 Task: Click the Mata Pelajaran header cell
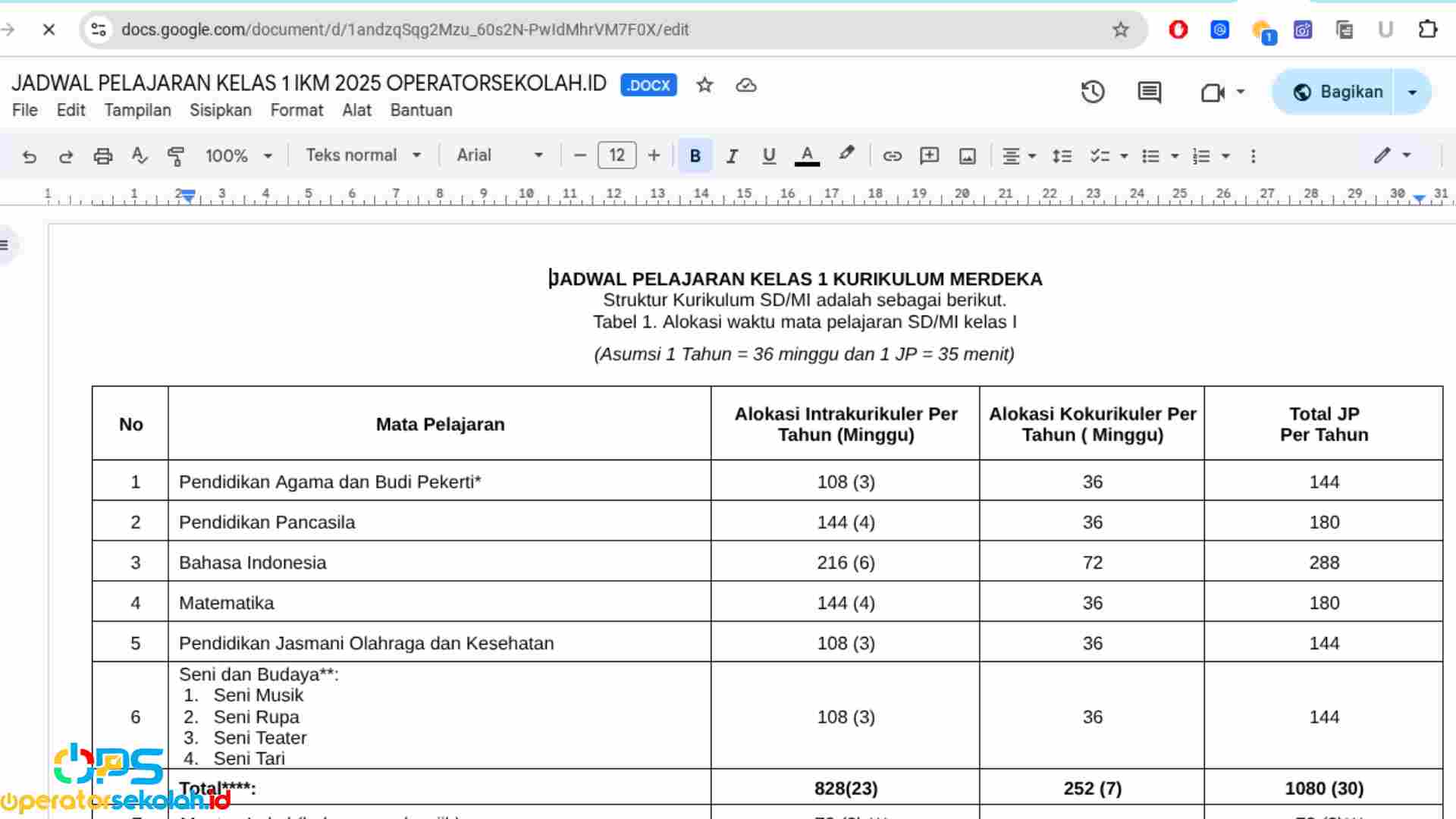coord(440,424)
